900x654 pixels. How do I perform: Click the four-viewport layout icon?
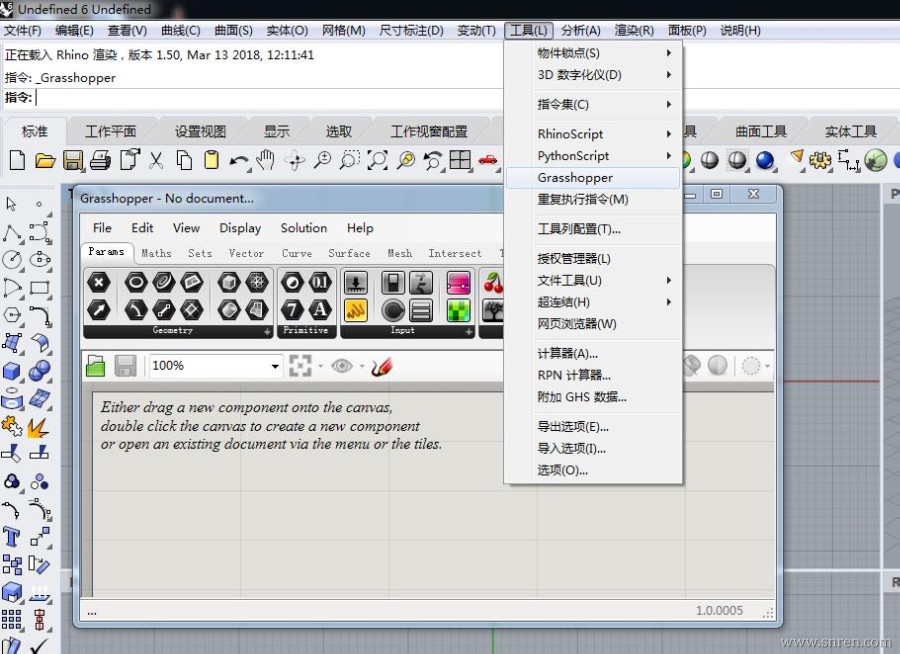tap(460, 160)
